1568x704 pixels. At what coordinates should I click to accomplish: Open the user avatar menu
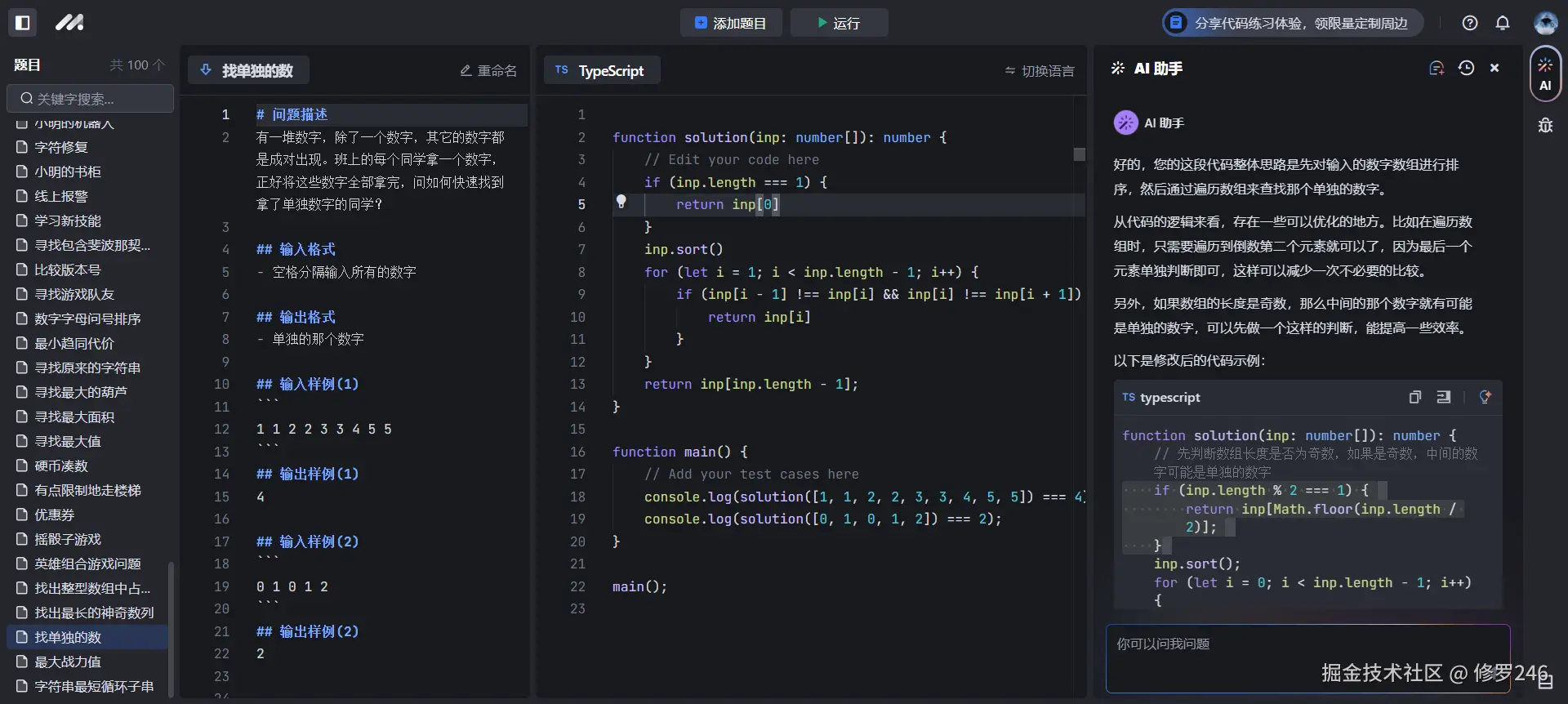point(1545,23)
